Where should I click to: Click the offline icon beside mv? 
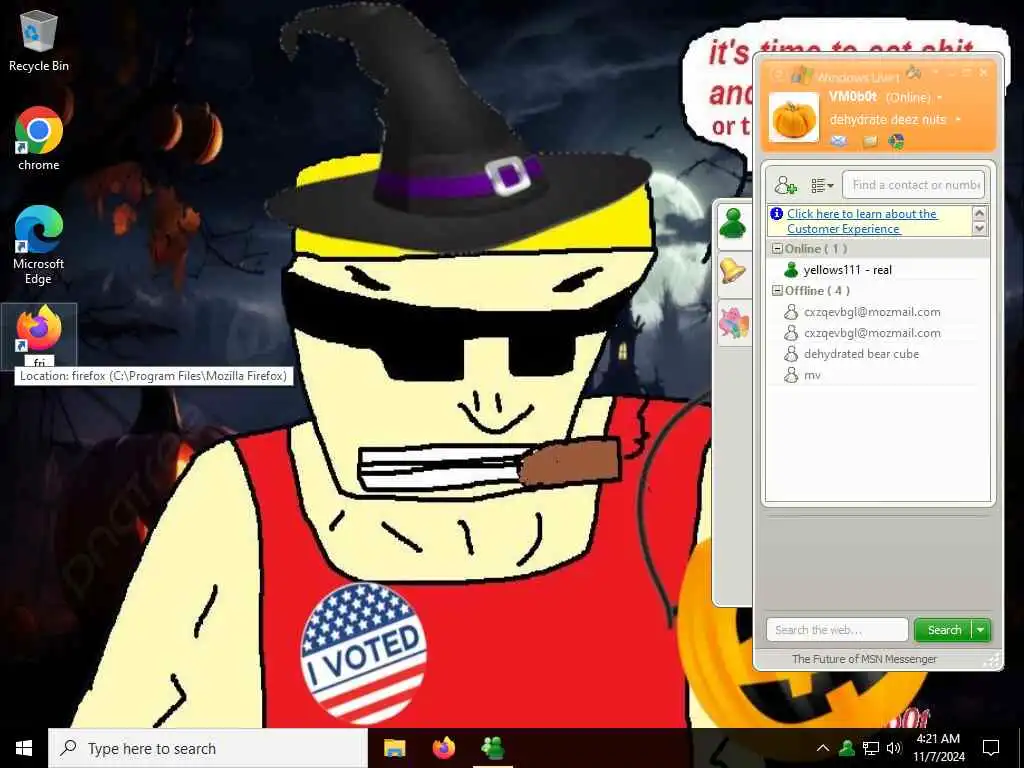[791, 375]
